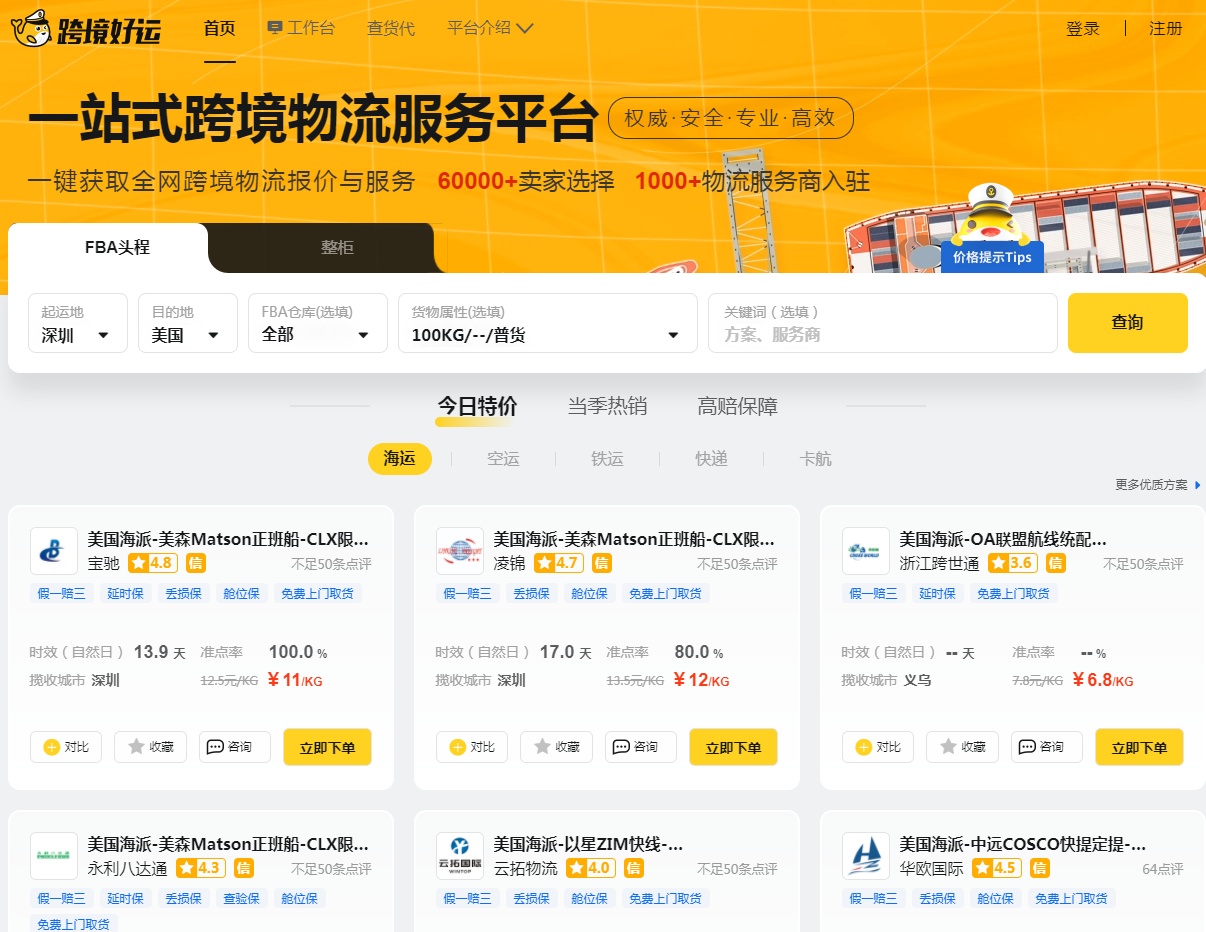Select the 今日特价 tab
This screenshot has width=1206, height=932.
pyautogui.click(x=477, y=406)
